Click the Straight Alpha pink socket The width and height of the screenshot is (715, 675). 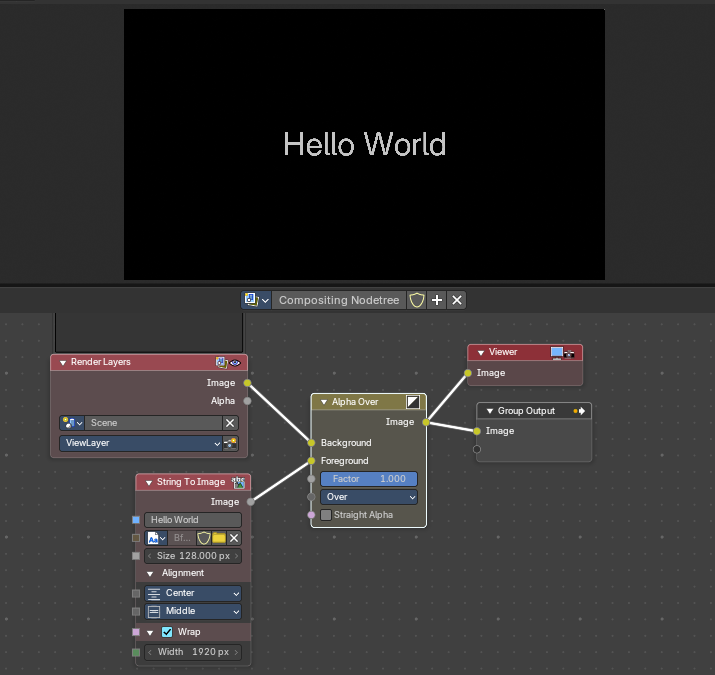(x=311, y=515)
